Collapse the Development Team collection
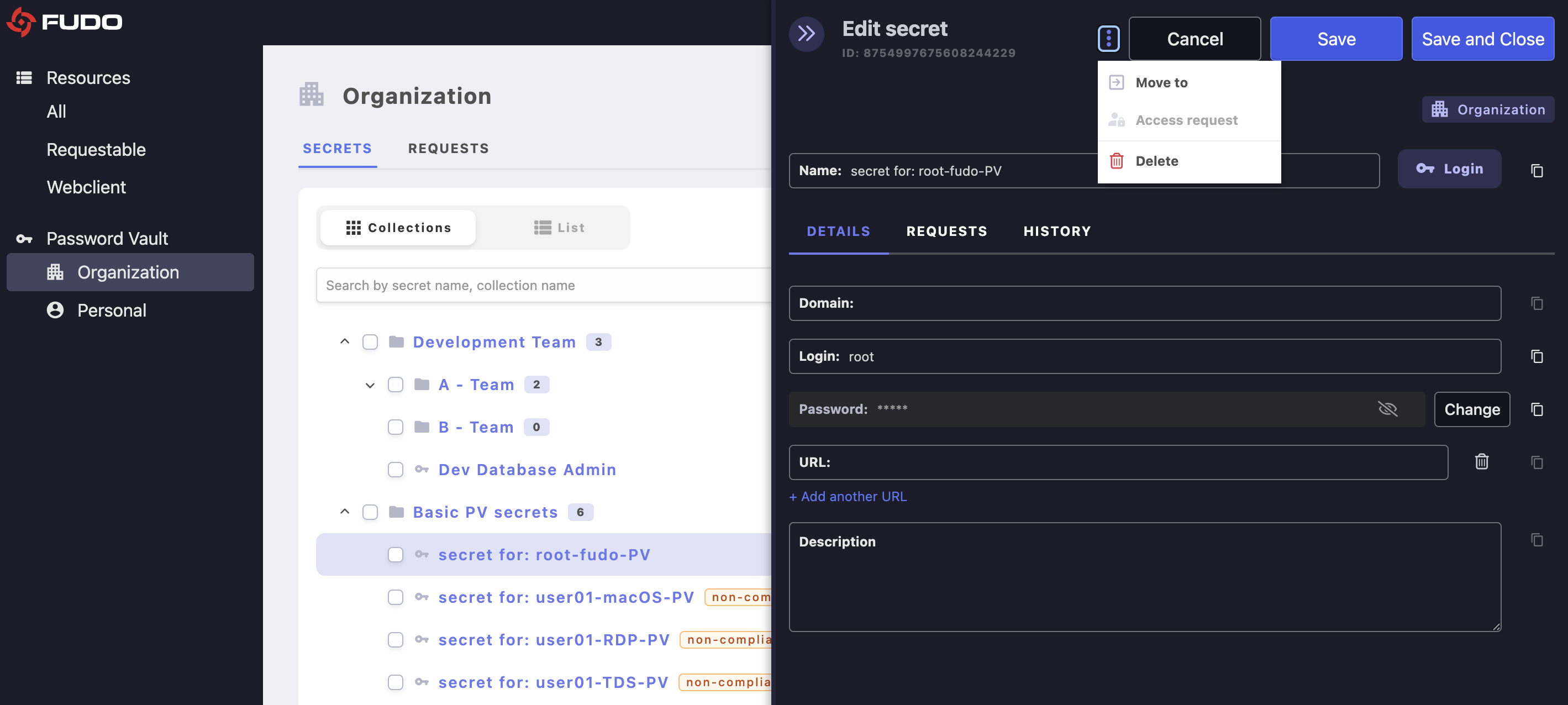Screen dimensions: 1568x705 coord(345,341)
